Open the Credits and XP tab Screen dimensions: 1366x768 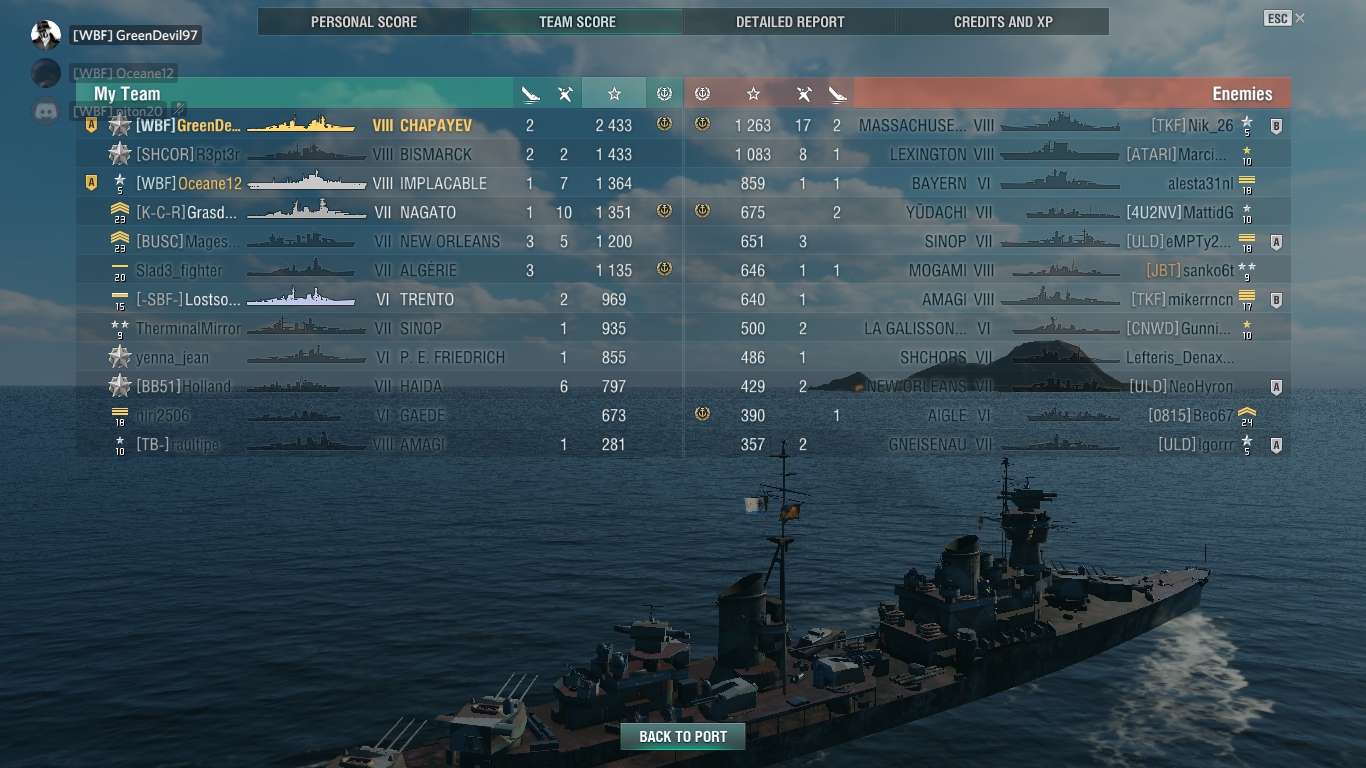click(1003, 22)
